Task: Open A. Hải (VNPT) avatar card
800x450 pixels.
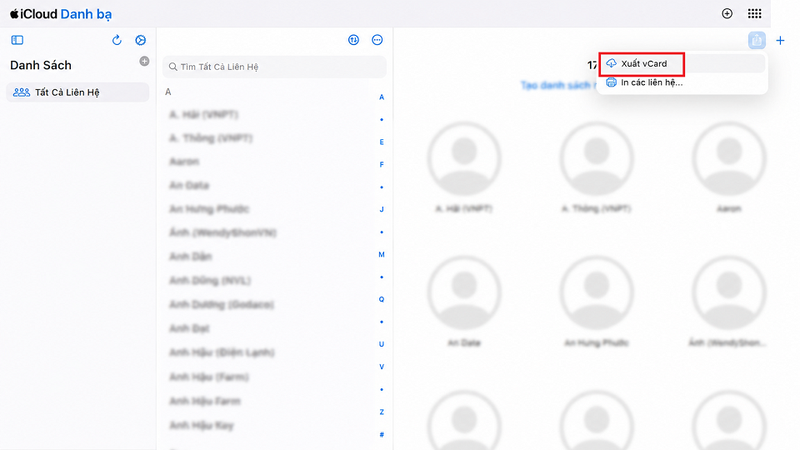Action: (464, 159)
